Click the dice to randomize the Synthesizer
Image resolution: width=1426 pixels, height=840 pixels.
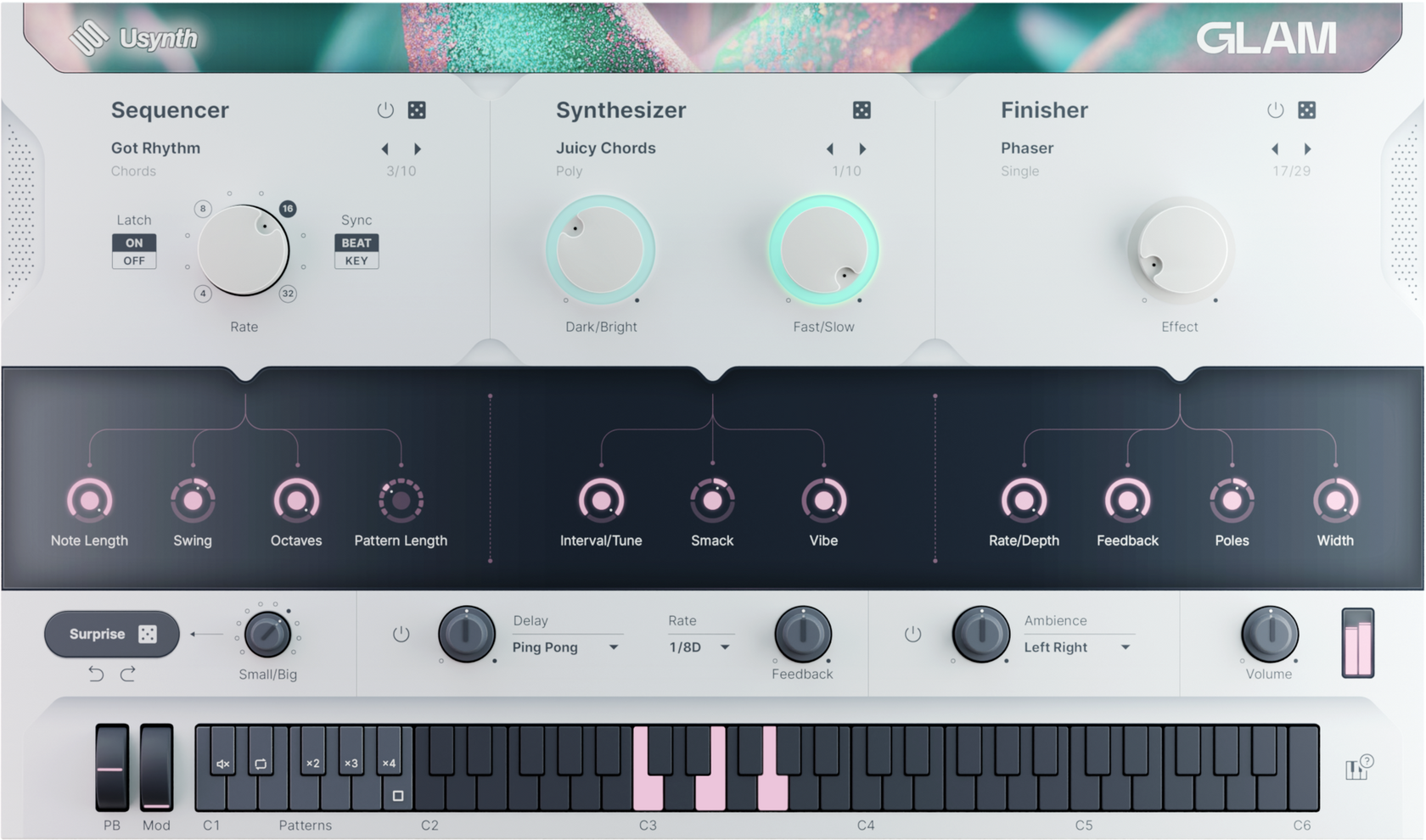pos(862,109)
